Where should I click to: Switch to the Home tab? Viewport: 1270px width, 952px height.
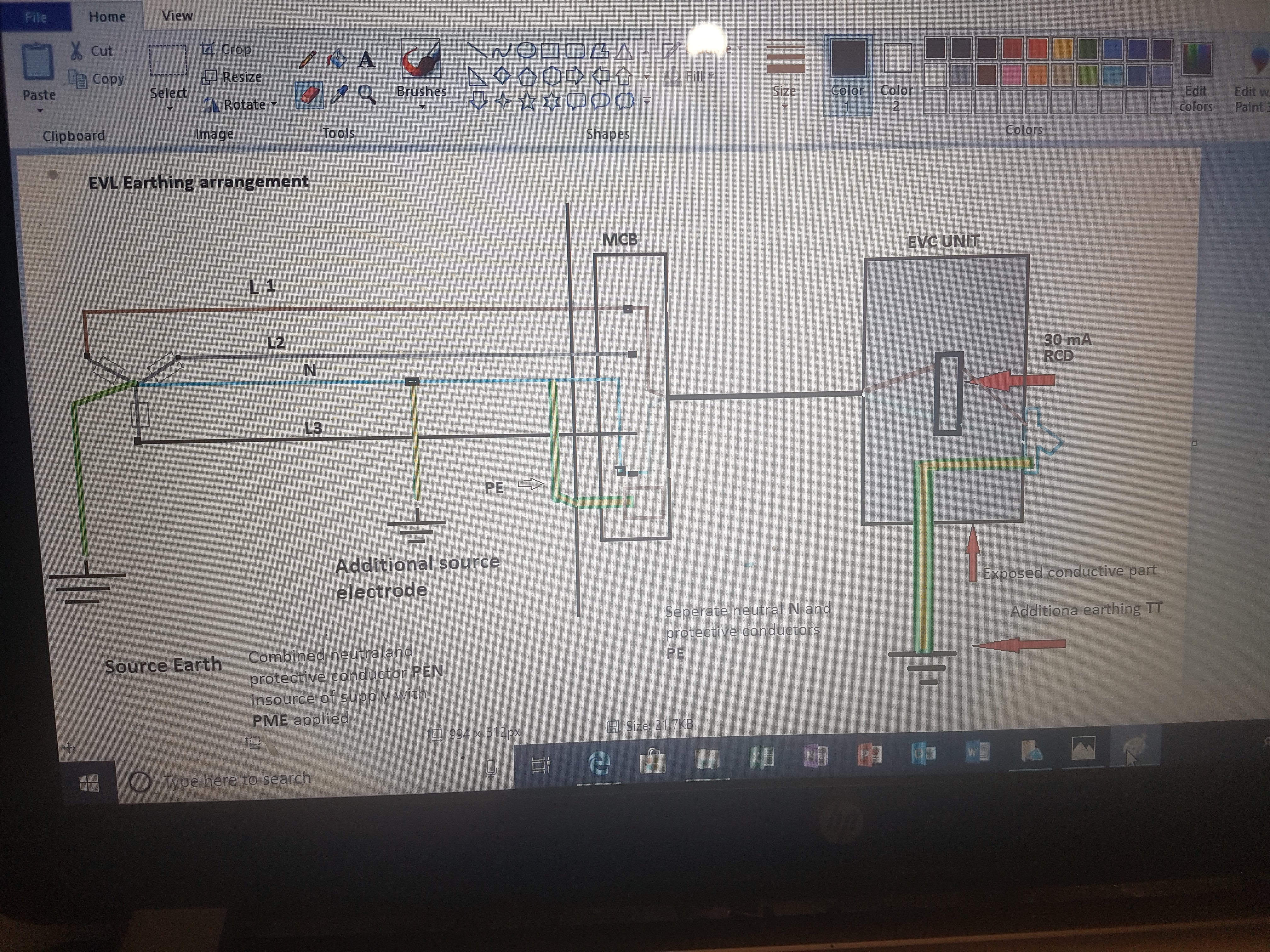(x=107, y=17)
